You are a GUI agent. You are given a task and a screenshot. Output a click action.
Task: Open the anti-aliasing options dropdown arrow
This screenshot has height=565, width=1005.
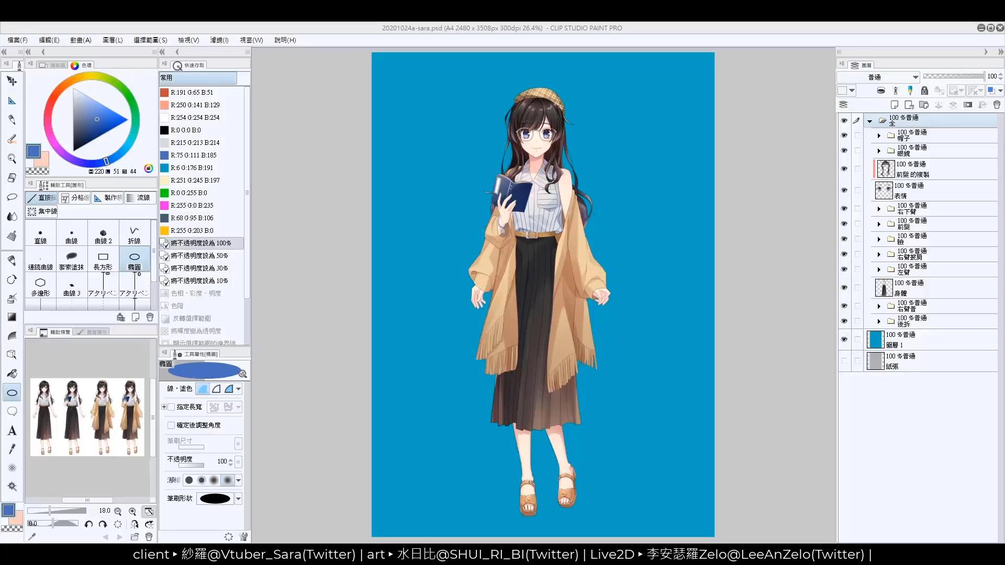(238, 480)
